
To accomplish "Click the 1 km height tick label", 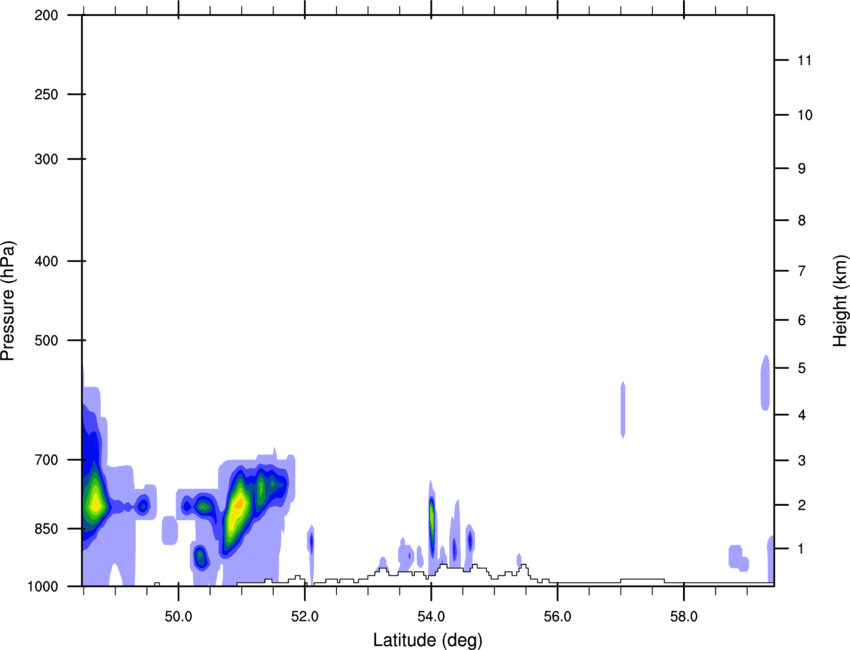I will (802, 549).
